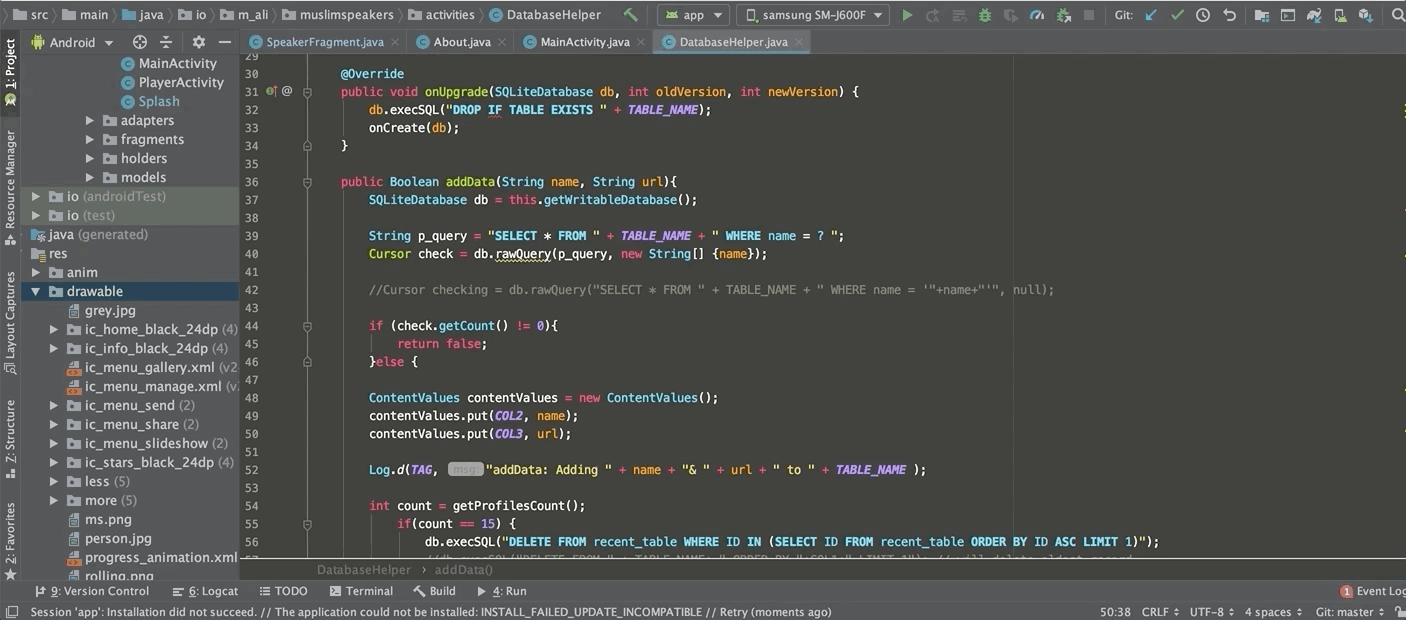Close the DatabaseHelper.java tab

tap(799, 42)
